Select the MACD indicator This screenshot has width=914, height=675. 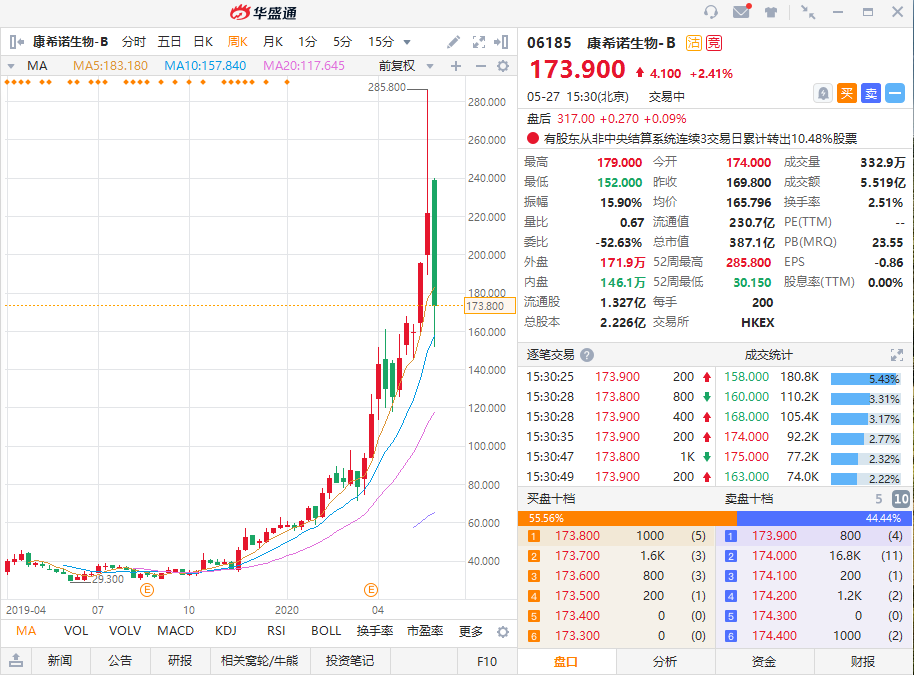point(175,631)
